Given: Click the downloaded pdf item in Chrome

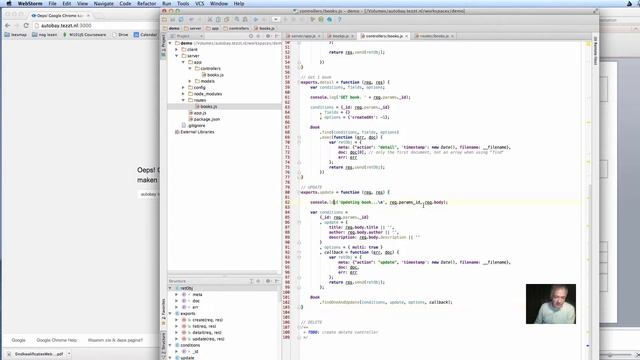Looking at the screenshot, I should pyautogui.click(x=39, y=354).
